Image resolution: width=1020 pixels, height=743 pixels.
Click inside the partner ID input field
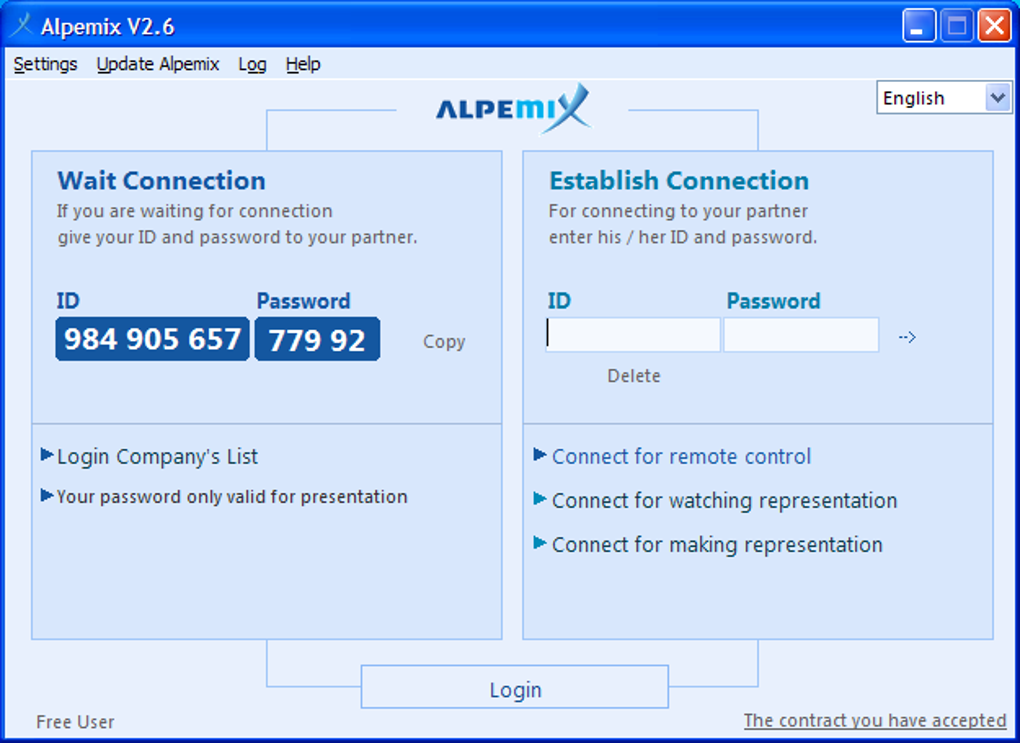coord(632,335)
